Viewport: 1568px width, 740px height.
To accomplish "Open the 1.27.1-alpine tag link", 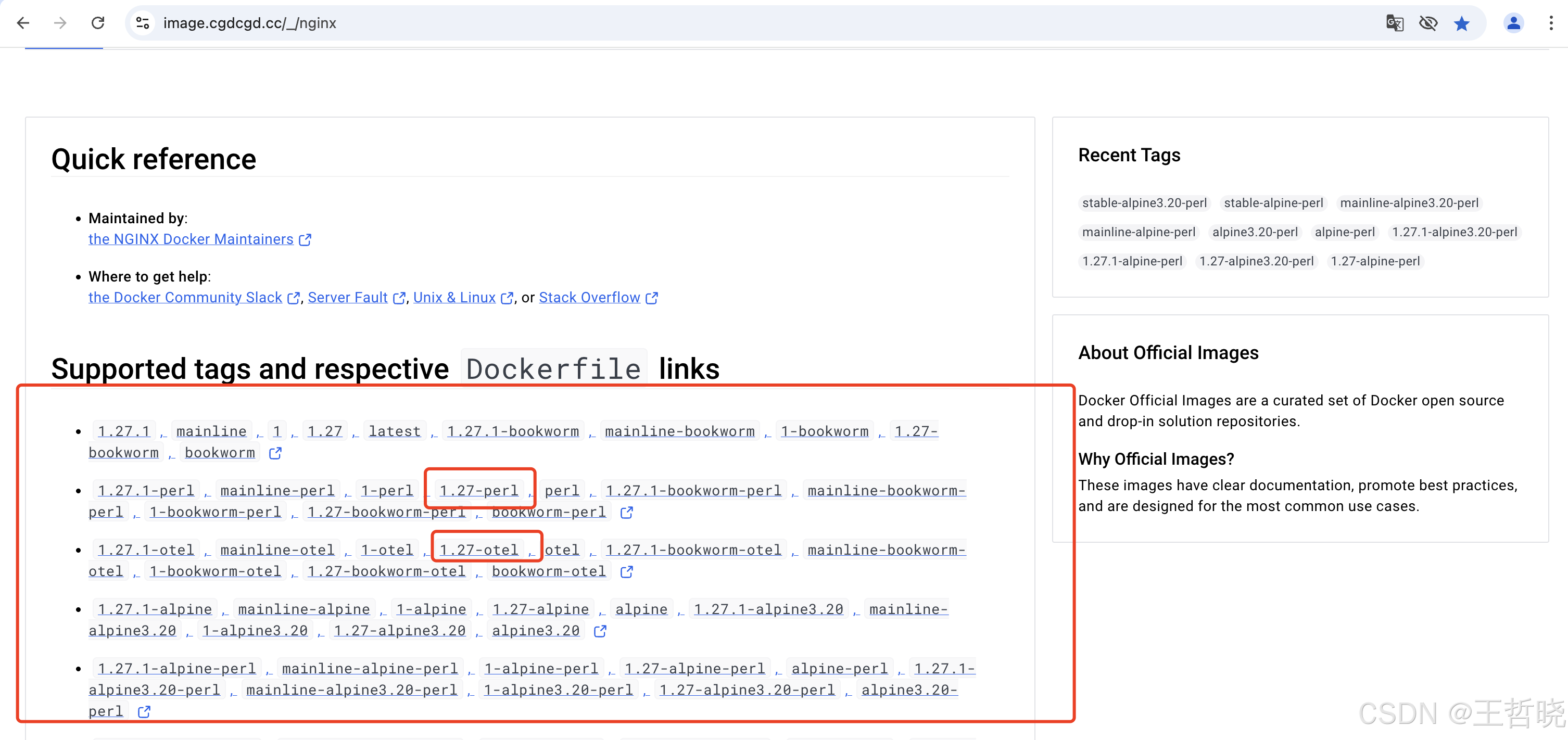I will (155, 609).
